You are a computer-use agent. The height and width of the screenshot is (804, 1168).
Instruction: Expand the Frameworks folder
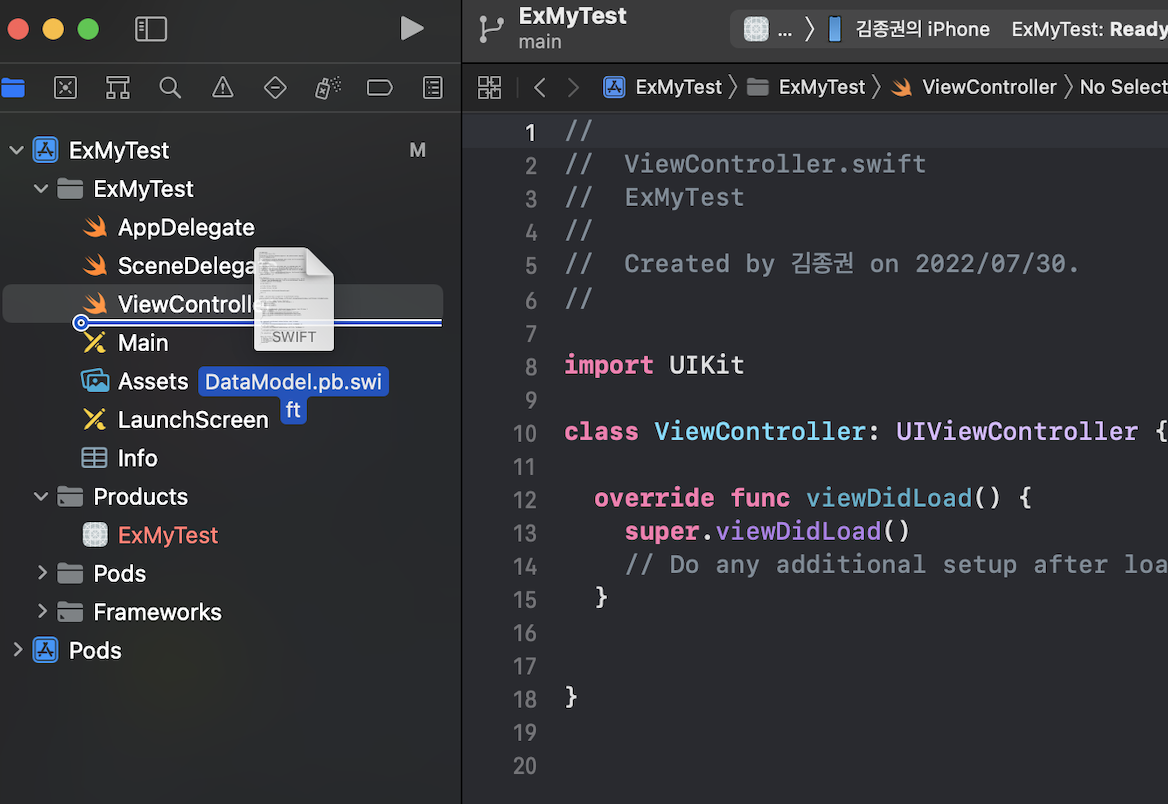click(x=42, y=612)
